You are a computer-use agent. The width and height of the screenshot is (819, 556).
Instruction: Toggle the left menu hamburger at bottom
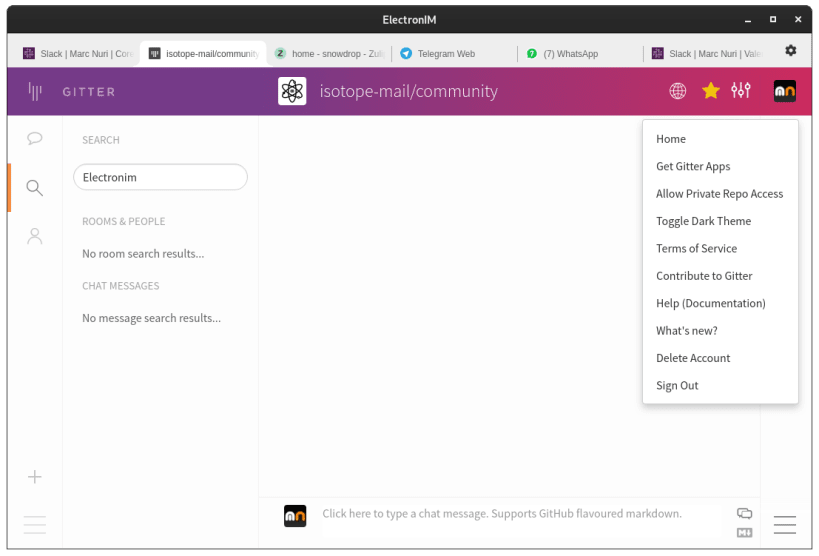point(34,525)
